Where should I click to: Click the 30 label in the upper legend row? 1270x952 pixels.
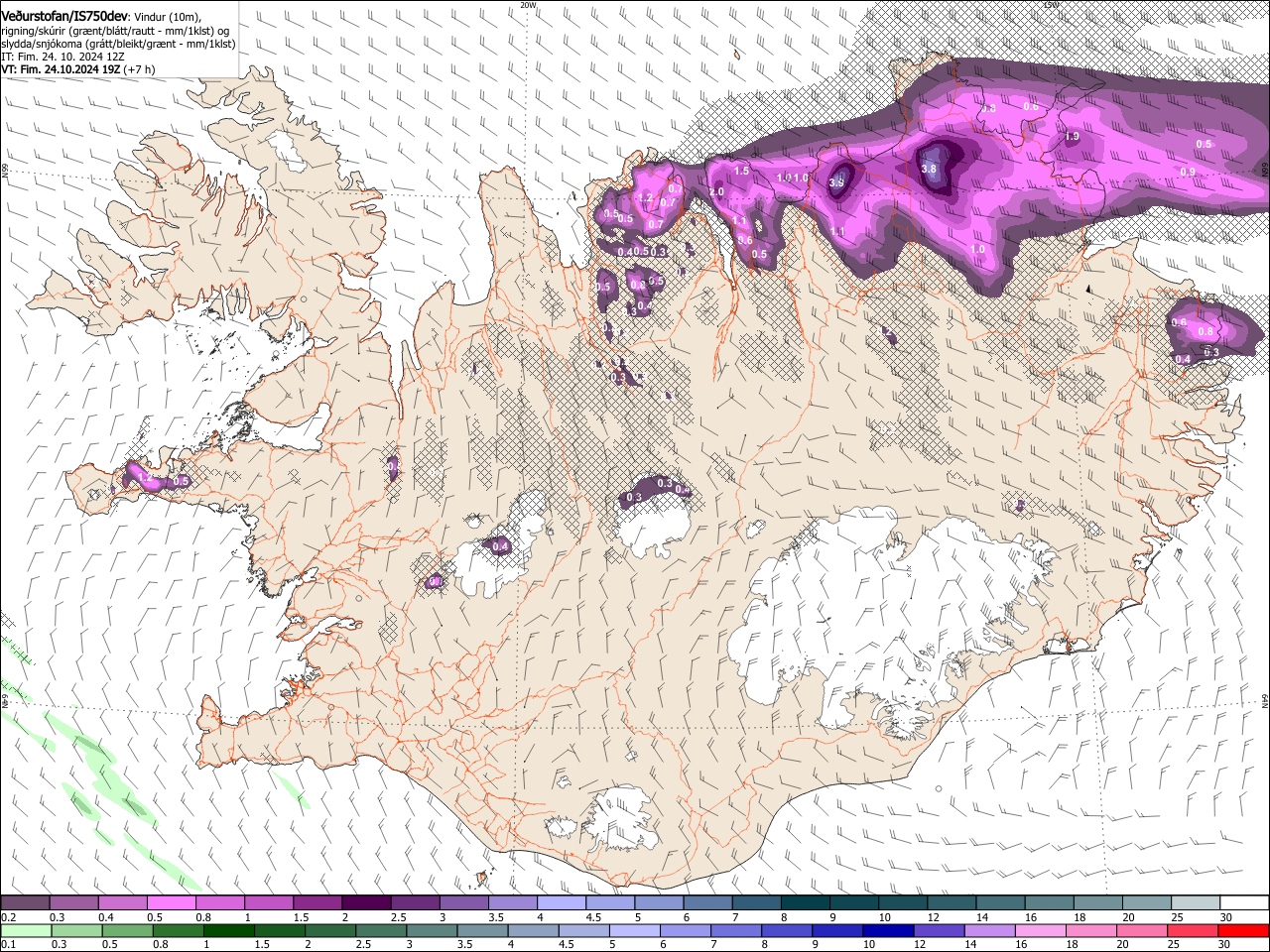(x=1225, y=917)
